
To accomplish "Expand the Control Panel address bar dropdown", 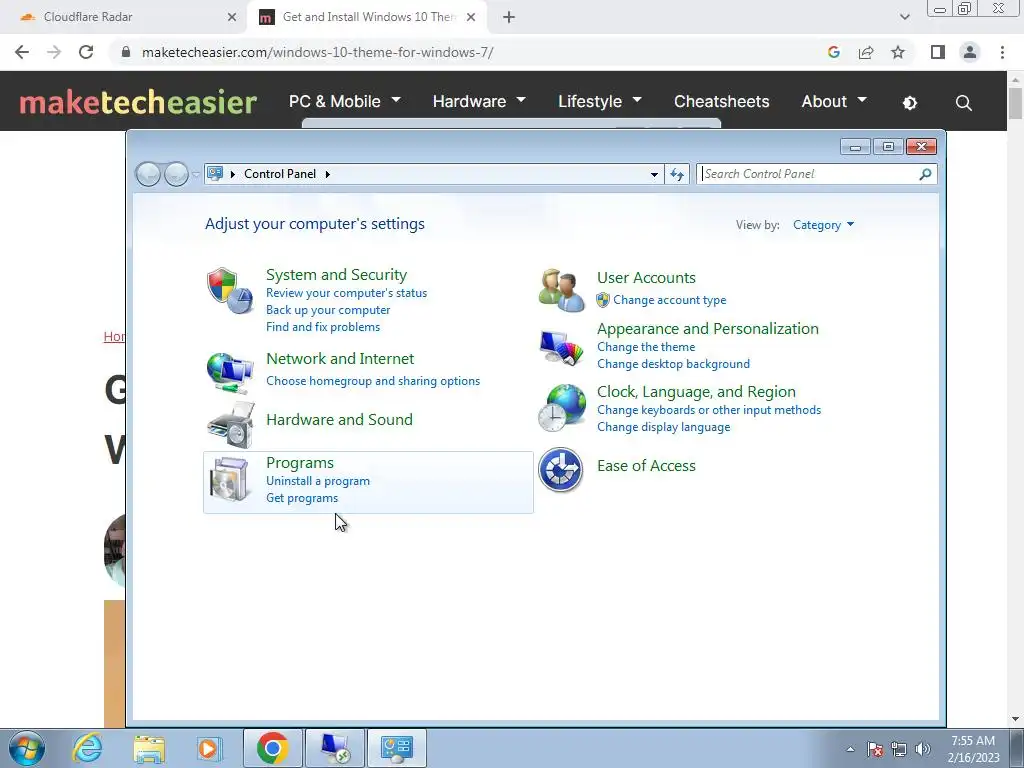I will (x=654, y=174).
